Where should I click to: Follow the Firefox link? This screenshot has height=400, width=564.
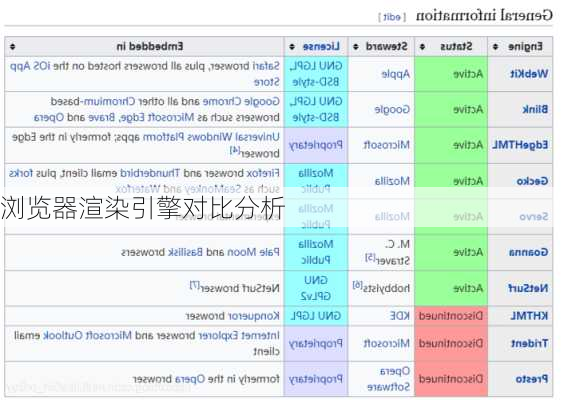click(x=263, y=173)
